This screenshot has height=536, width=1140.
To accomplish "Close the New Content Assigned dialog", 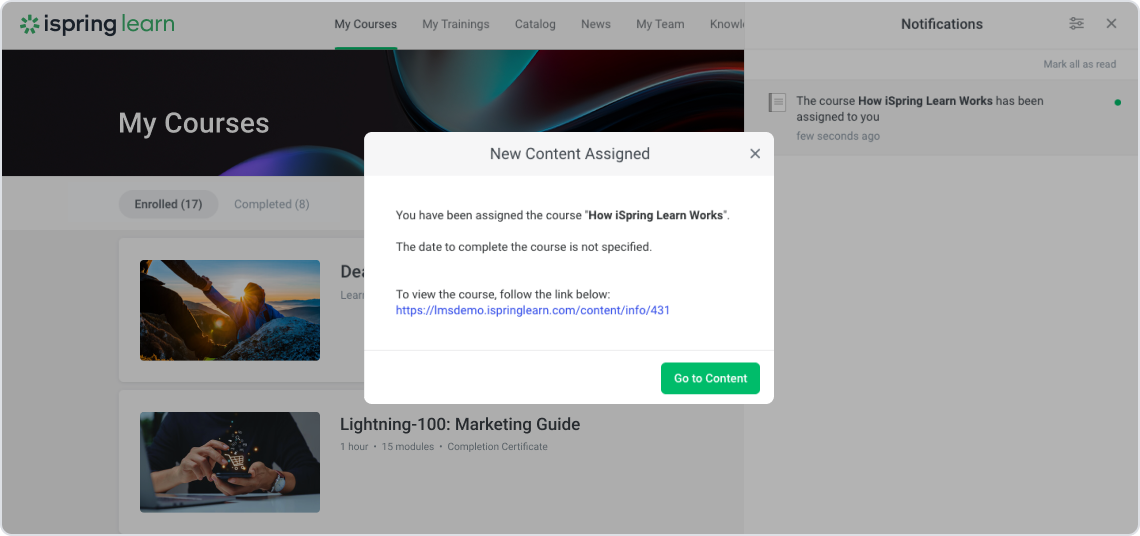I will pos(755,153).
